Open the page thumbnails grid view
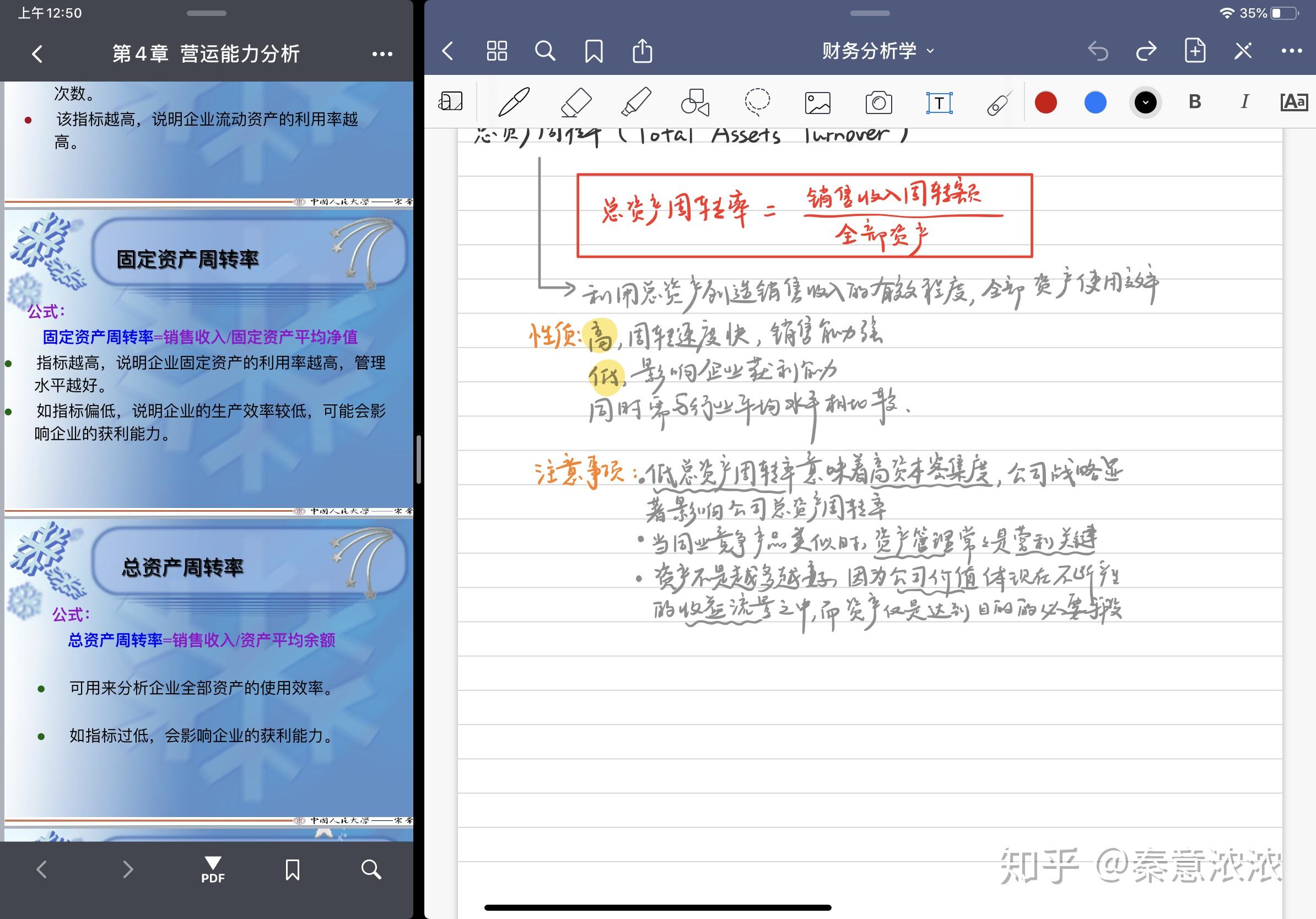Viewport: 1316px width, 919px height. click(x=497, y=51)
